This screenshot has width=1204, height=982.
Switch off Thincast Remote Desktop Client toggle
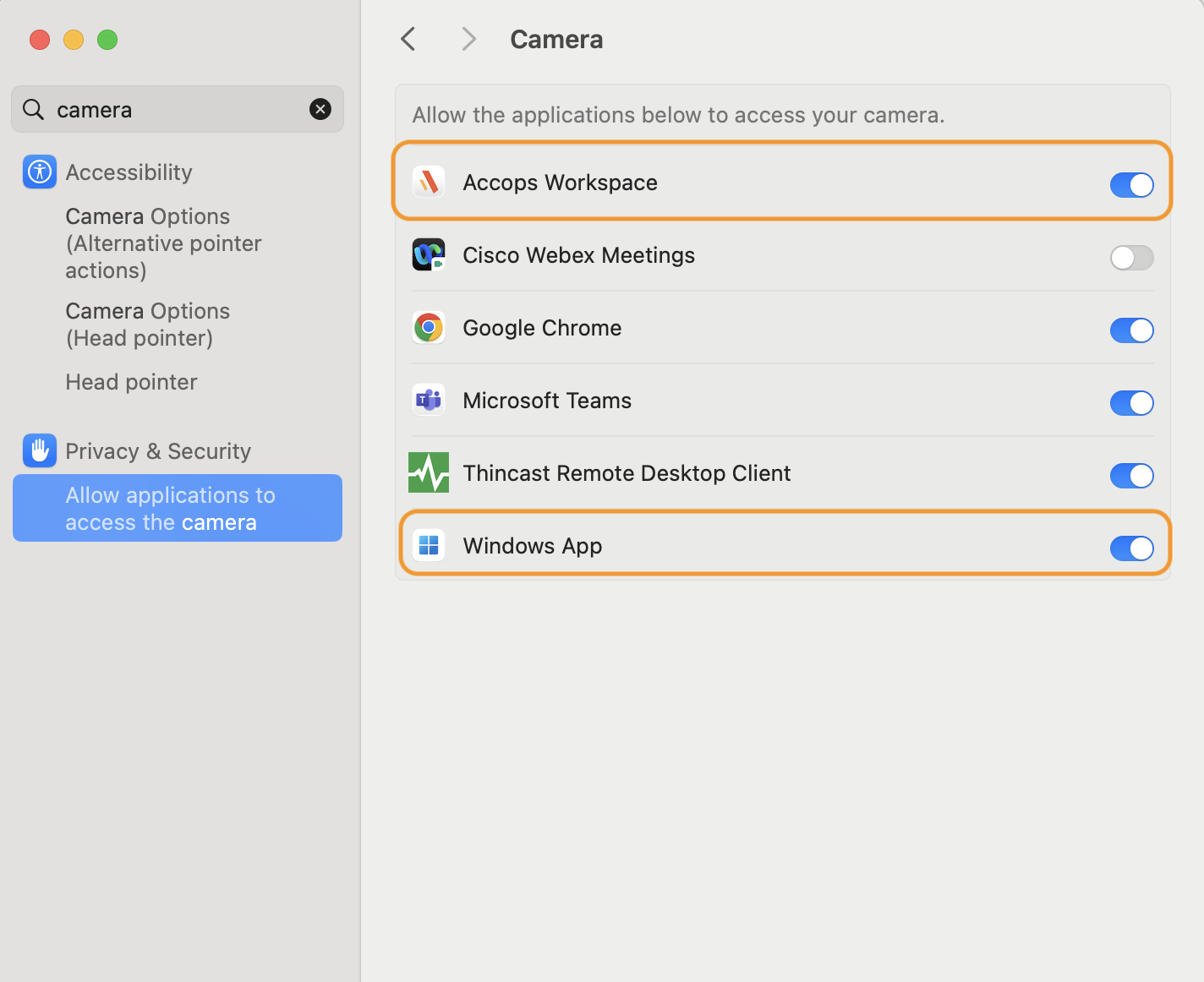[1131, 476]
